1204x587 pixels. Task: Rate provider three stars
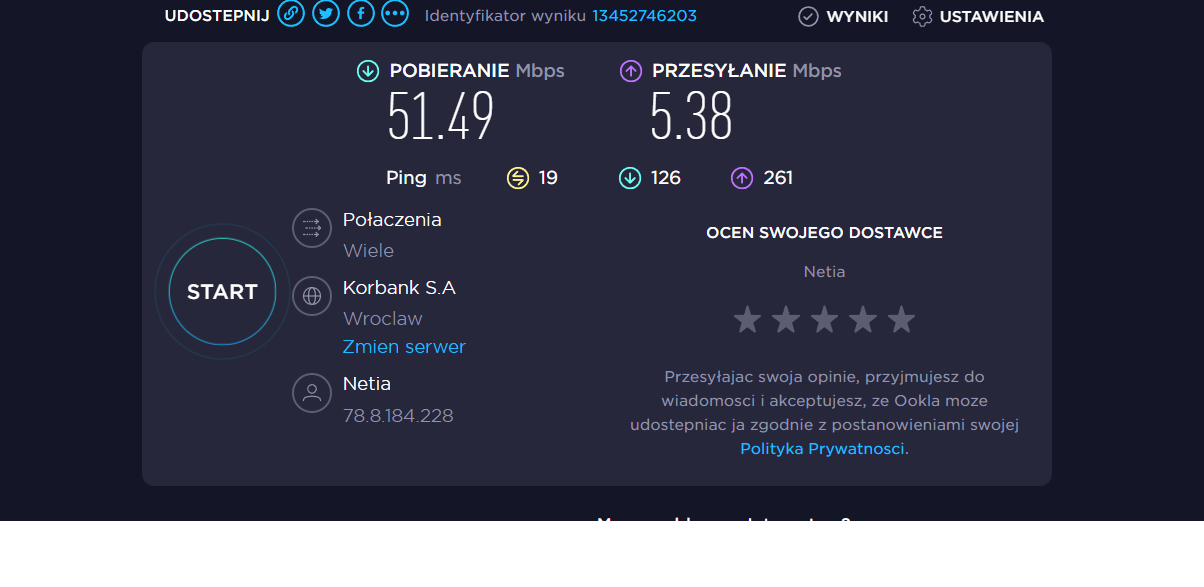pos(824,320)
